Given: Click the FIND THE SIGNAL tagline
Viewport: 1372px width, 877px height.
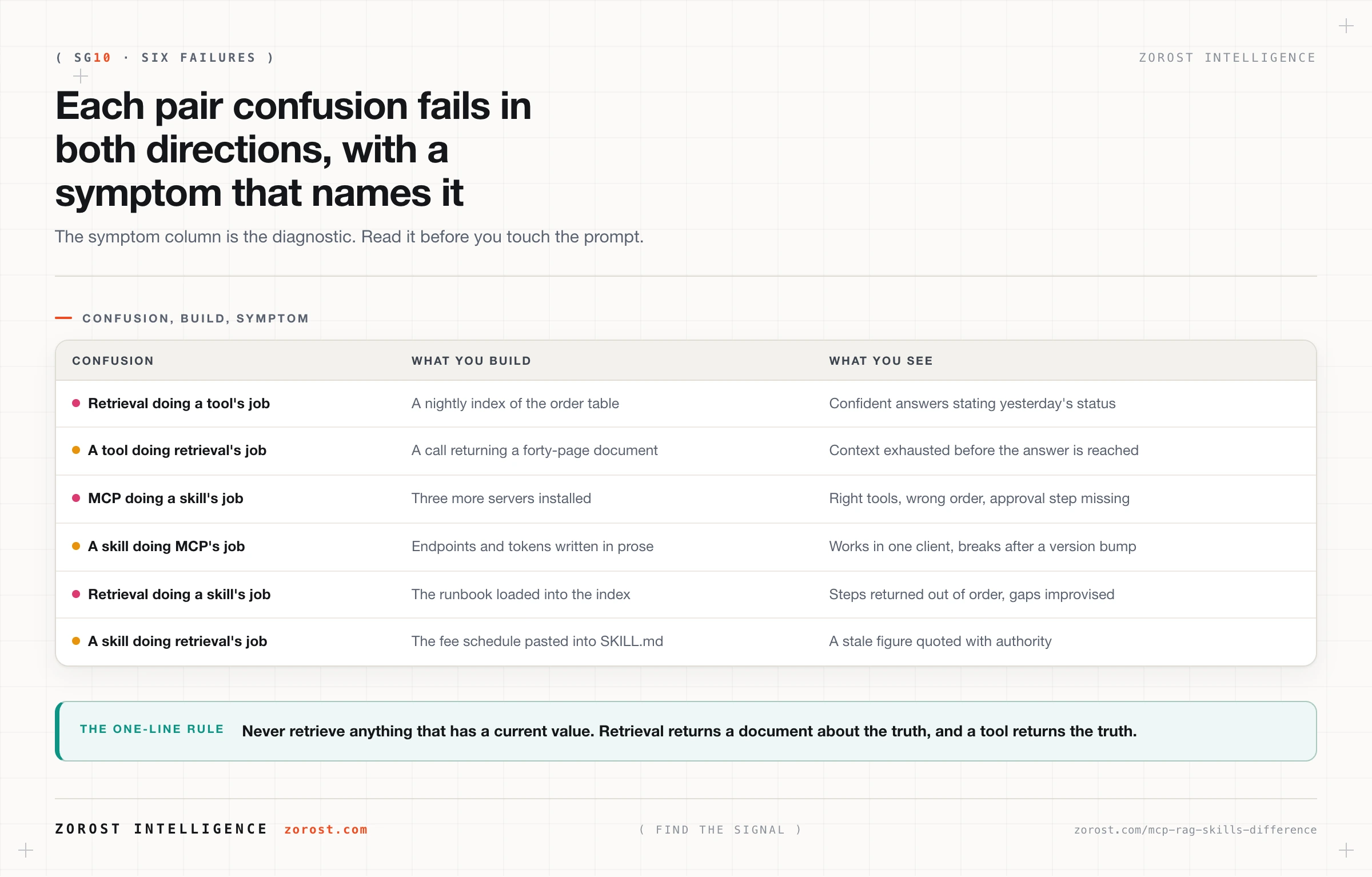Looking at the screenshot, I should (x=720, y=830).
